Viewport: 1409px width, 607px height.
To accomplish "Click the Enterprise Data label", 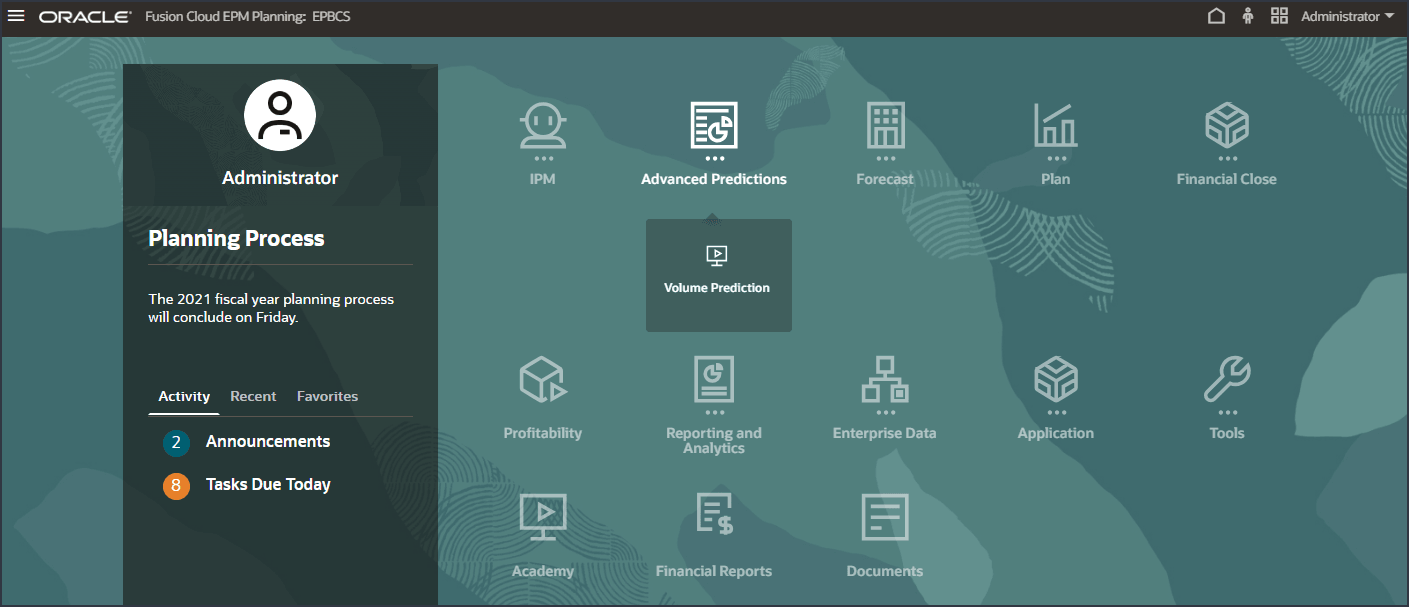I will 885,433.
